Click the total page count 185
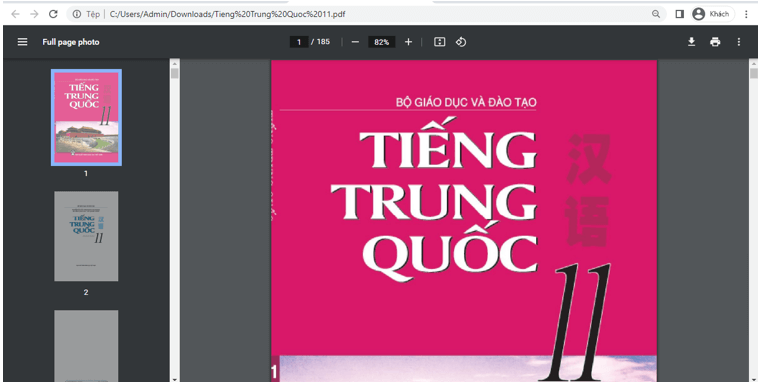The width and height of the screenshot is (758, 382). [323, 42]
